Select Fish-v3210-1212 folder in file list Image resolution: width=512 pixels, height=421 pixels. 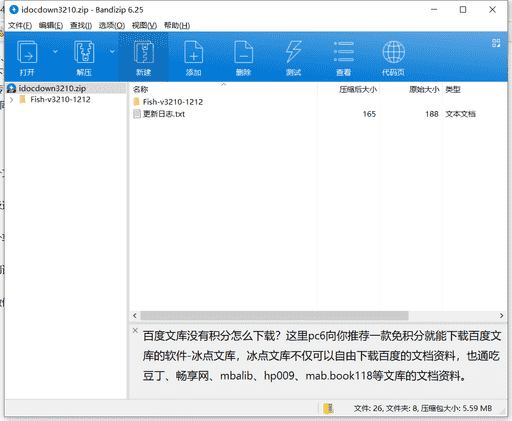point(173,102)
